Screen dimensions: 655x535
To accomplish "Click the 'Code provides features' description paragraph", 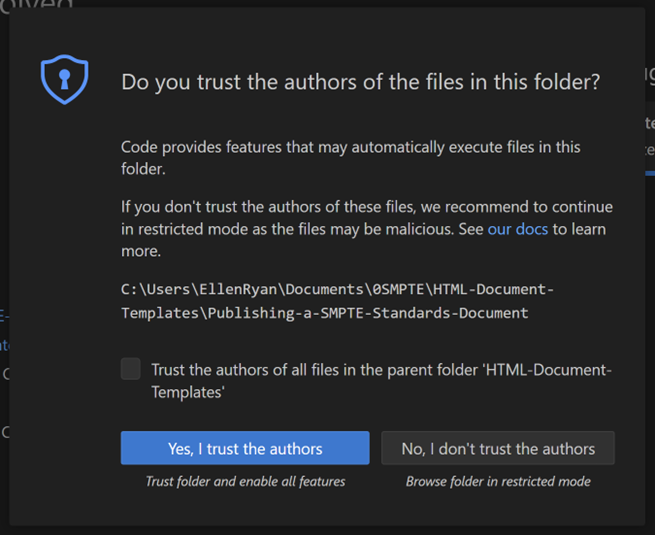I will click(350, 147).
